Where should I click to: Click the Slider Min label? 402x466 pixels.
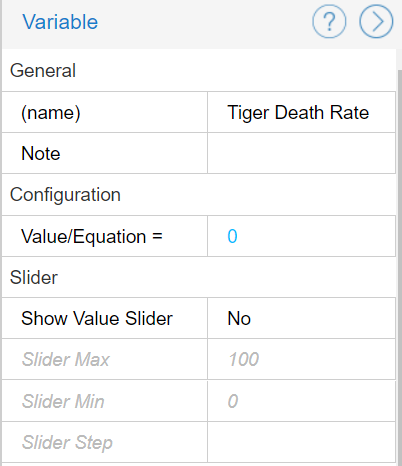coord(63,401)
